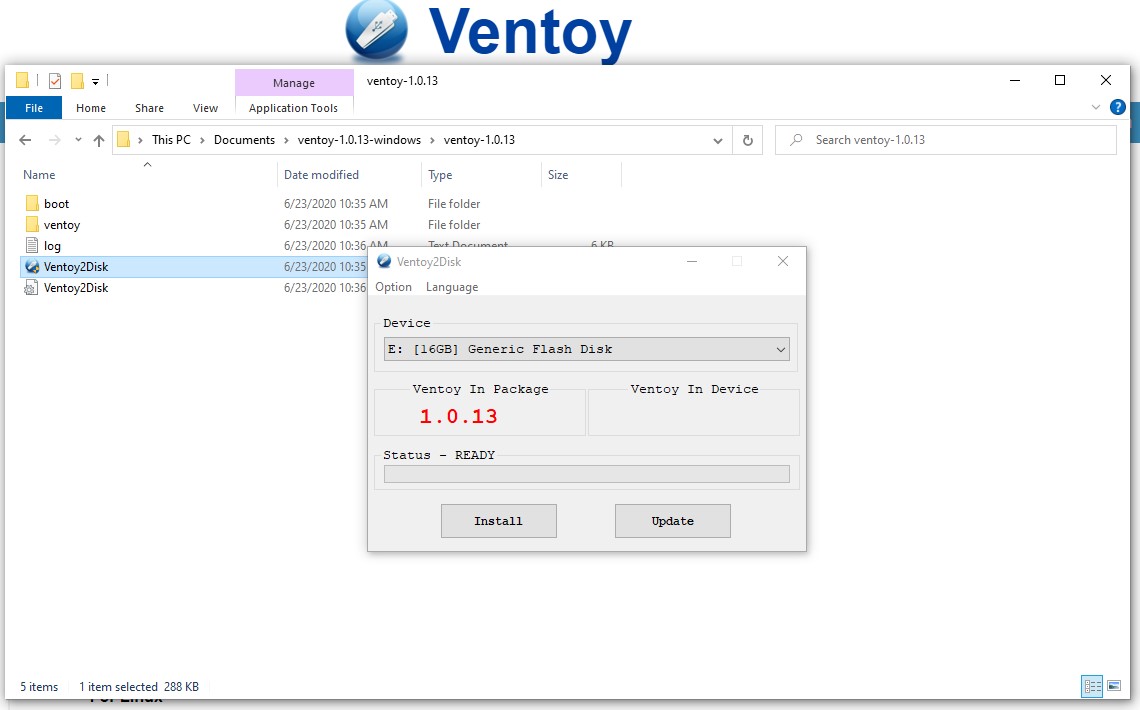Switch to the Home ribbon tab
1140x710 pixels.
click(91, 108)
